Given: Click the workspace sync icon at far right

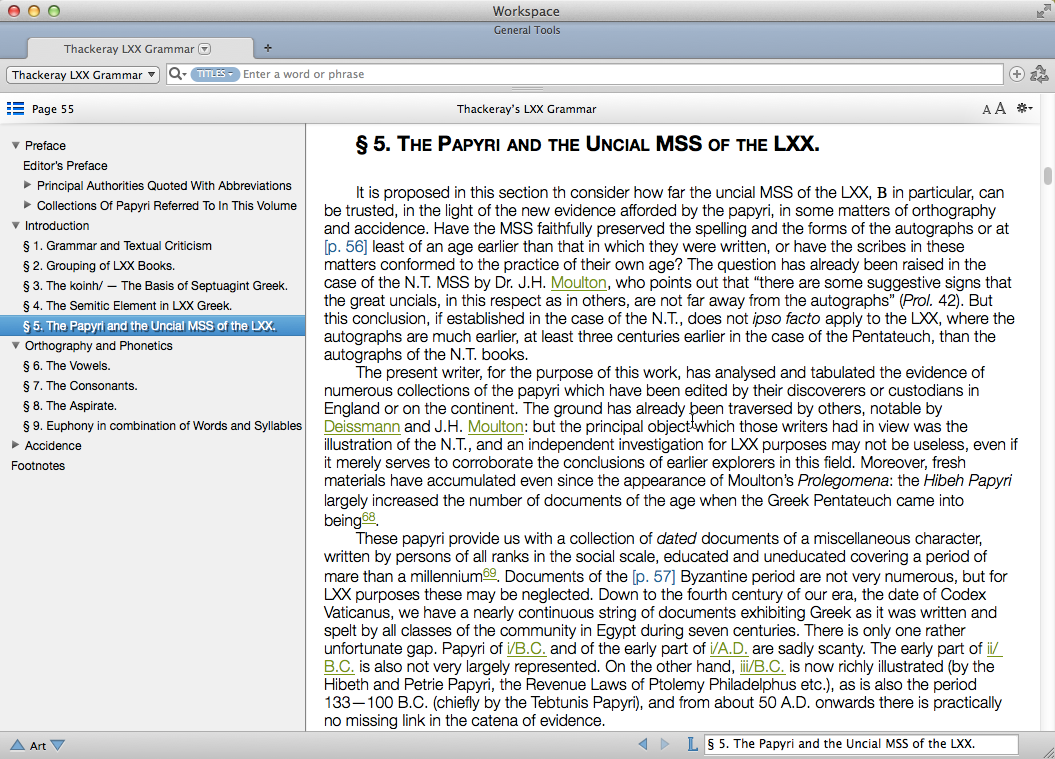Looking at the screenshot, I should point(1039,74).
